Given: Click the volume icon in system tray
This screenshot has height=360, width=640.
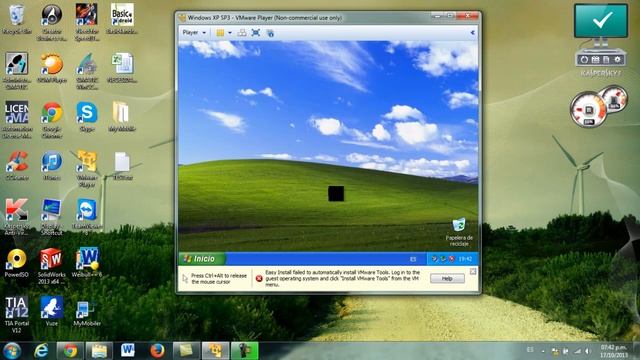Looking at the screenshot, I should pos(587,351).
